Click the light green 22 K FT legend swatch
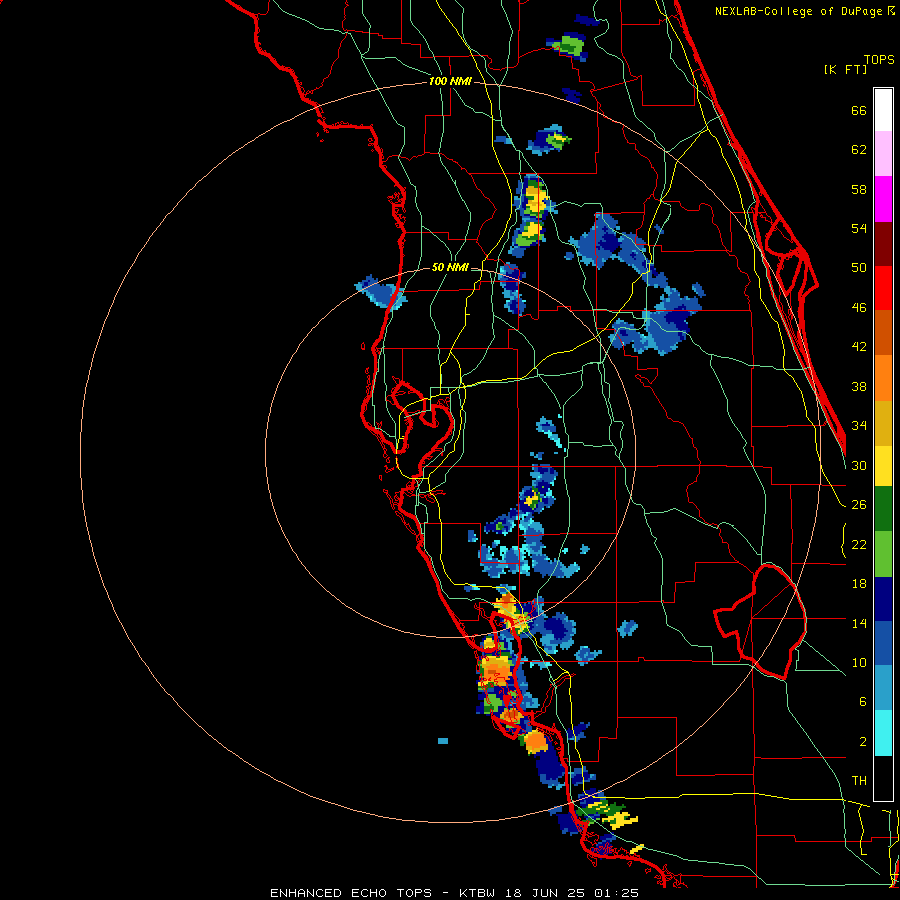This screenshot has width=900, height=900. click(x=883, y=554)
